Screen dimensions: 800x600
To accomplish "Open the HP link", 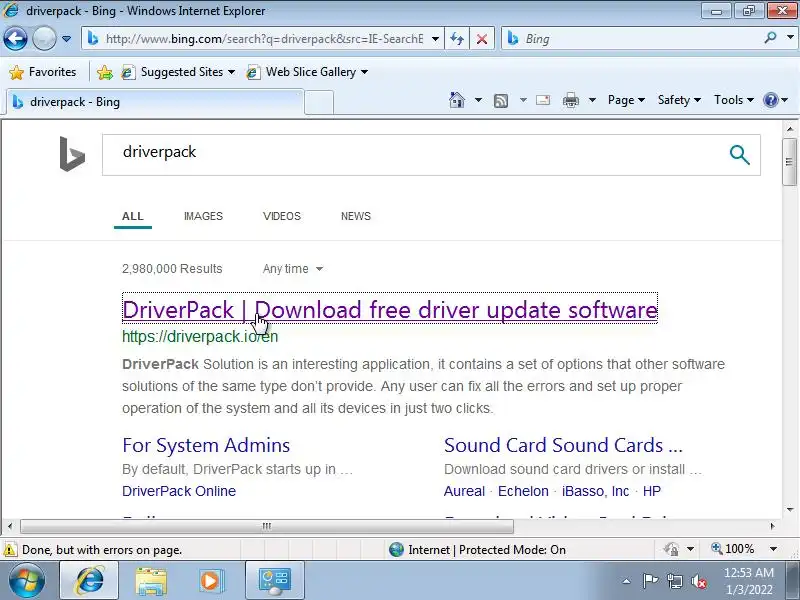I will [x=652, y=491].
